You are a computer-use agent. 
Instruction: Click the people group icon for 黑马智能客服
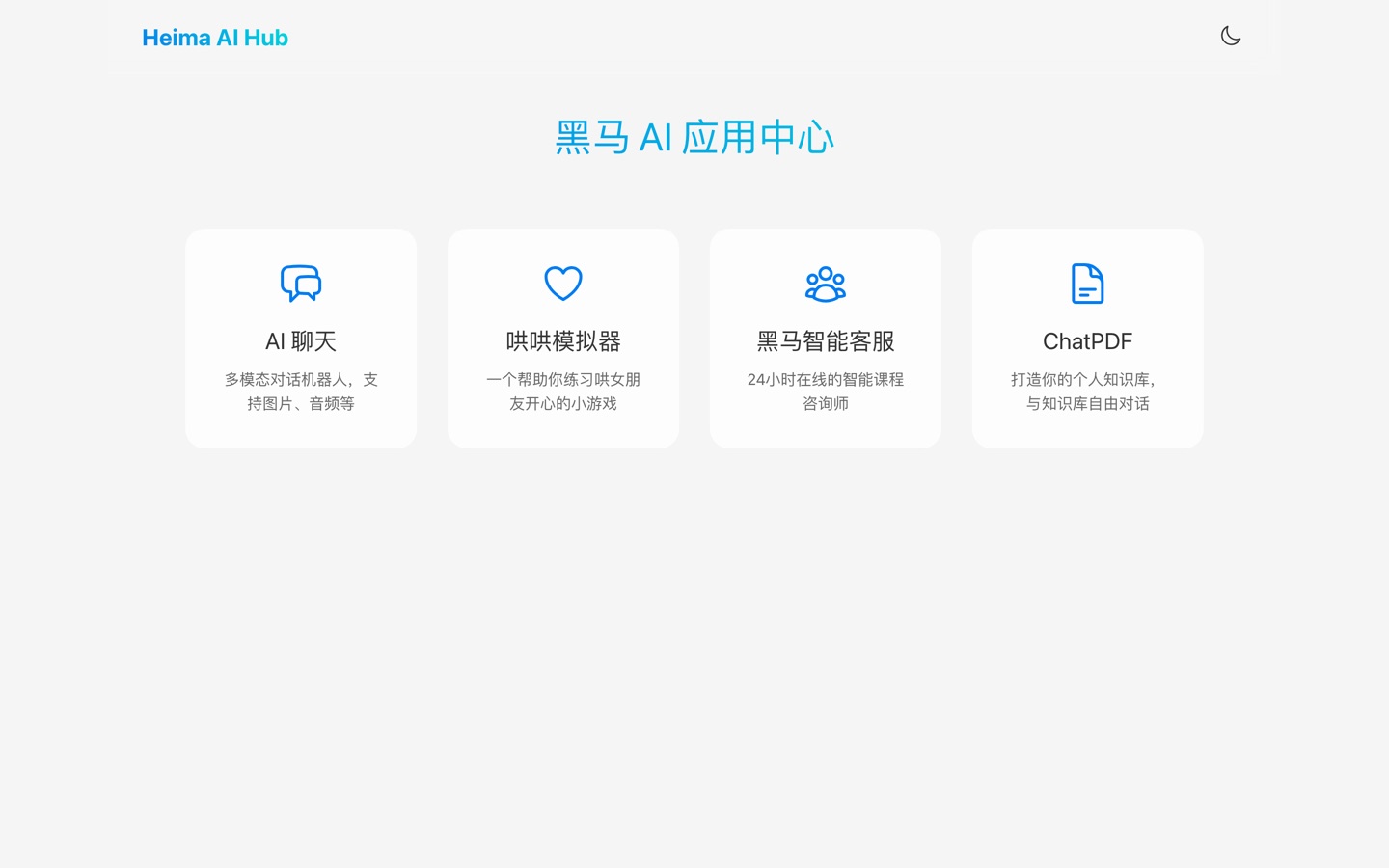coord(826,284)
